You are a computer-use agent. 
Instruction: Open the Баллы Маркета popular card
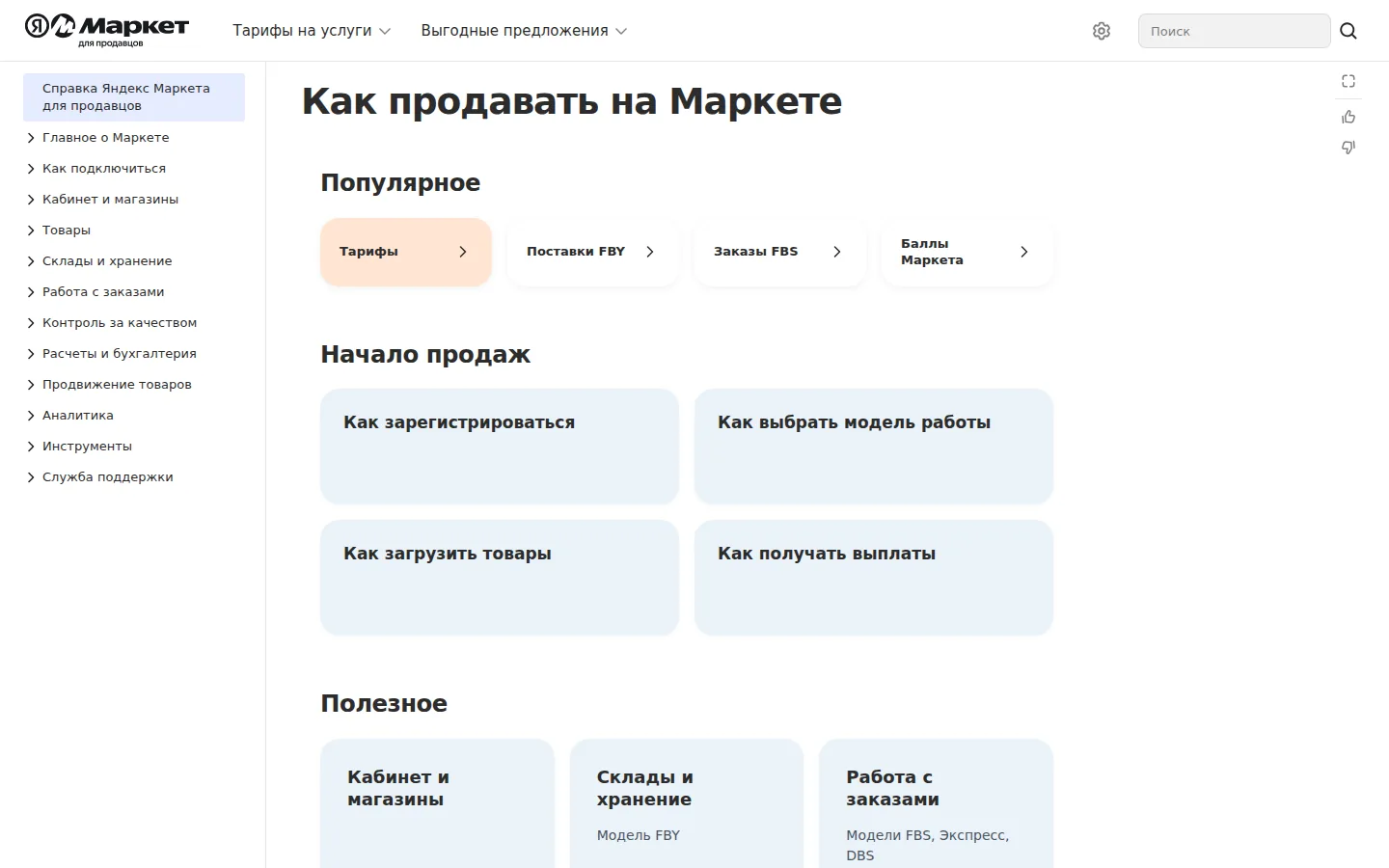click(967, 252)
